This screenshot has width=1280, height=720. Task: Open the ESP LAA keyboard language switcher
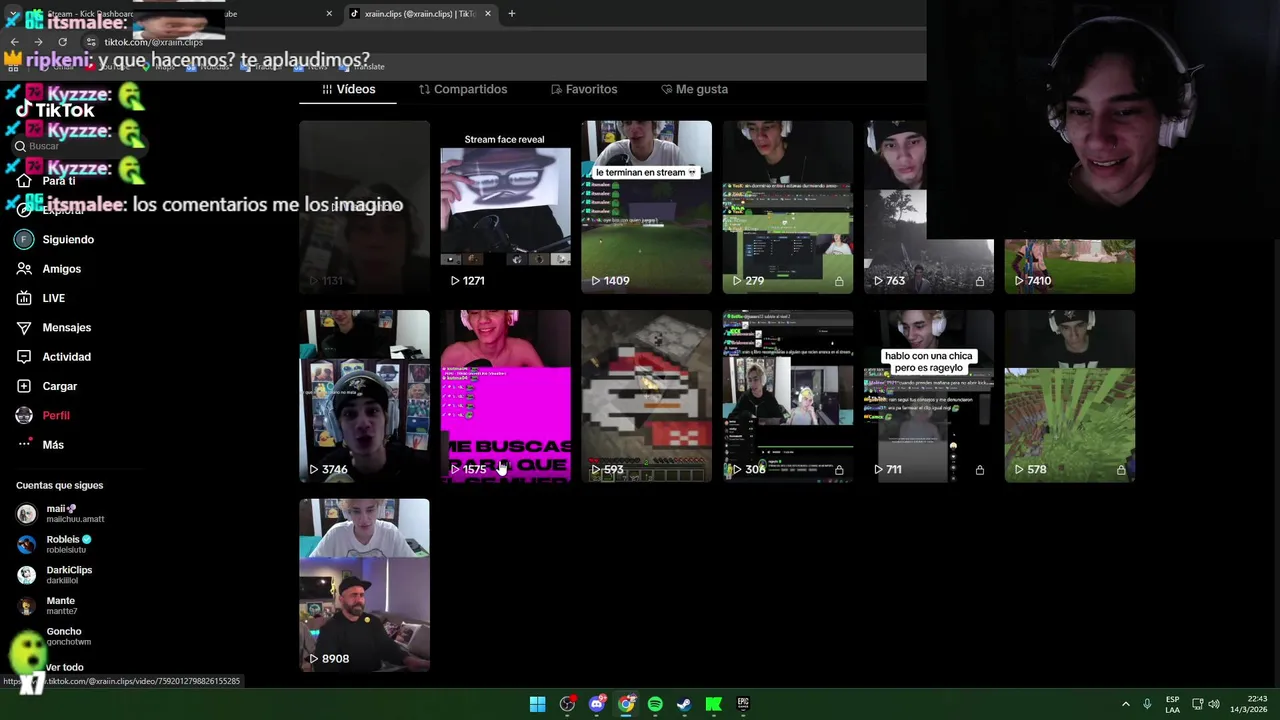[x=1172, y=704]
